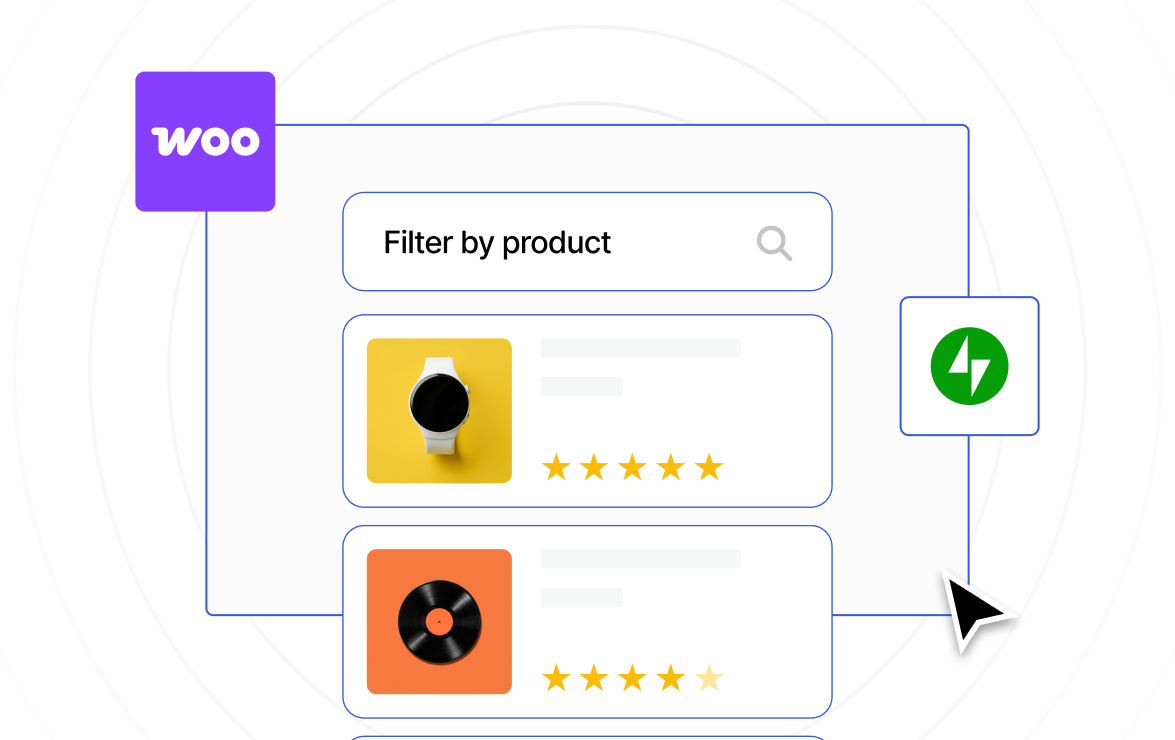The image size is (1175, 740).
Task: Click the fourth star of vinyl rating
Action: point(671,679)
